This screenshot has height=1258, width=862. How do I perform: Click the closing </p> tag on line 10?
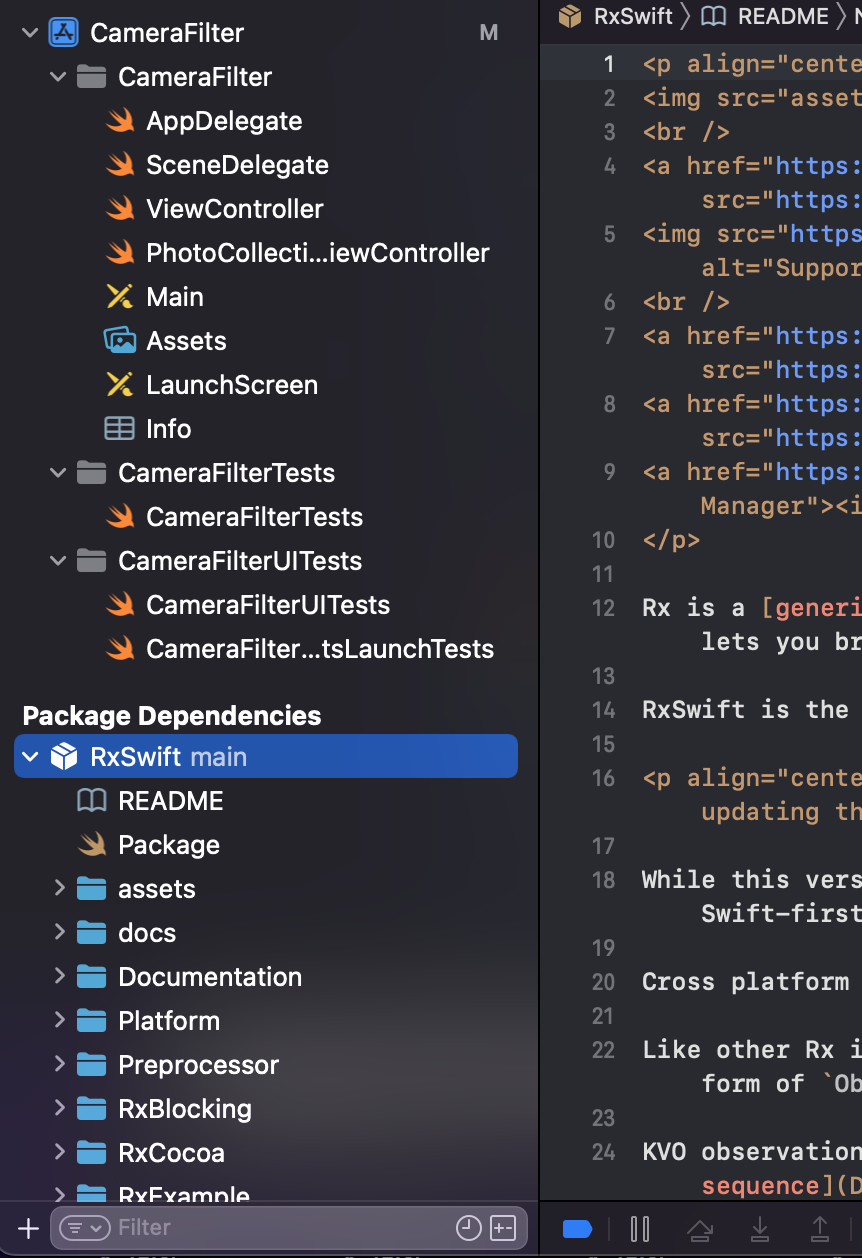[x=671, y=540]
